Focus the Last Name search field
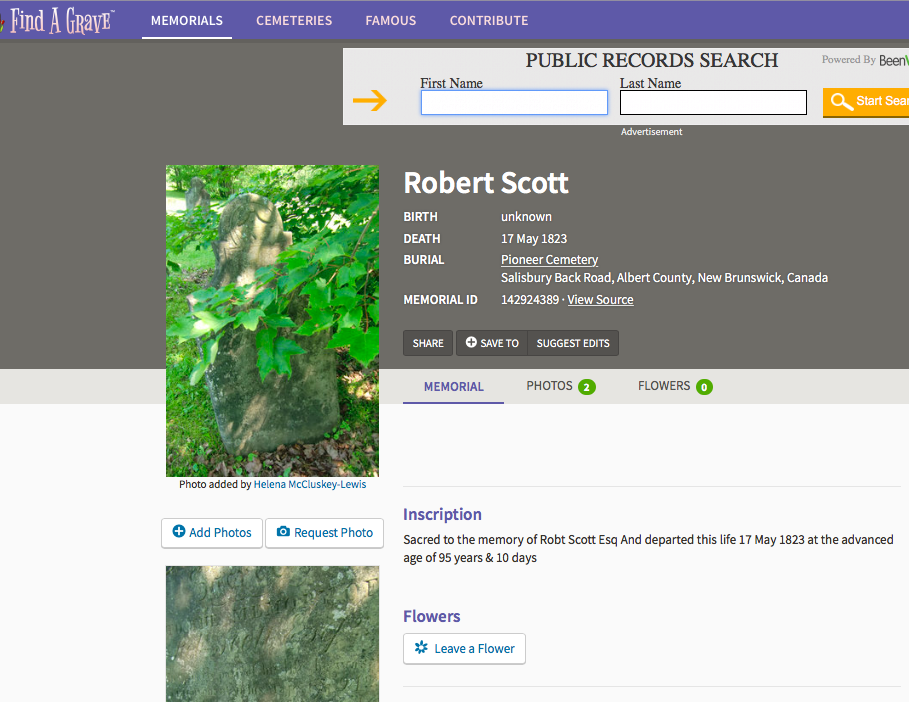This screenshot has width=909, height=702. pyautogui.click(x=713, y=103)
